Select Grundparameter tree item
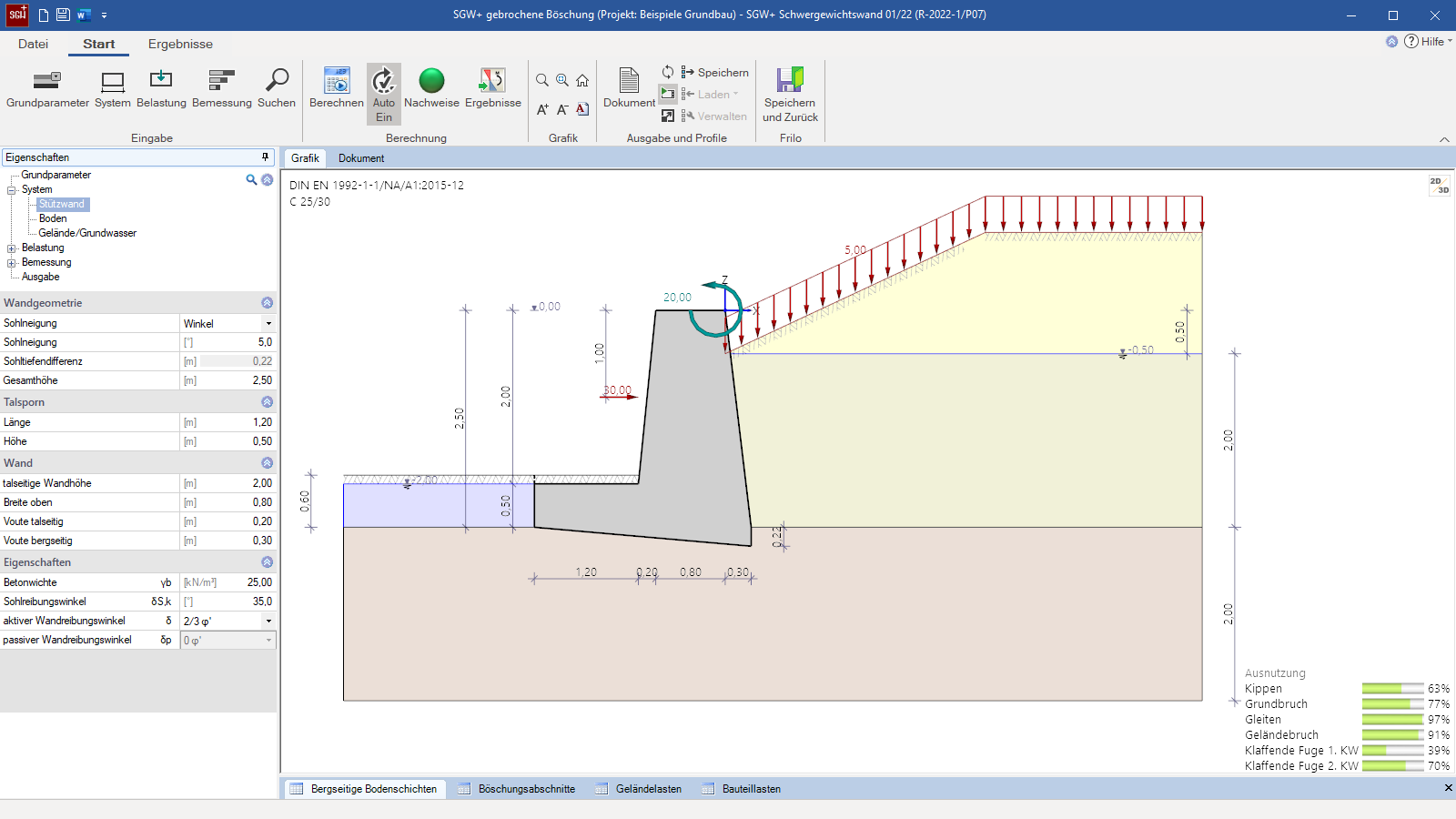 pos(56,175)
